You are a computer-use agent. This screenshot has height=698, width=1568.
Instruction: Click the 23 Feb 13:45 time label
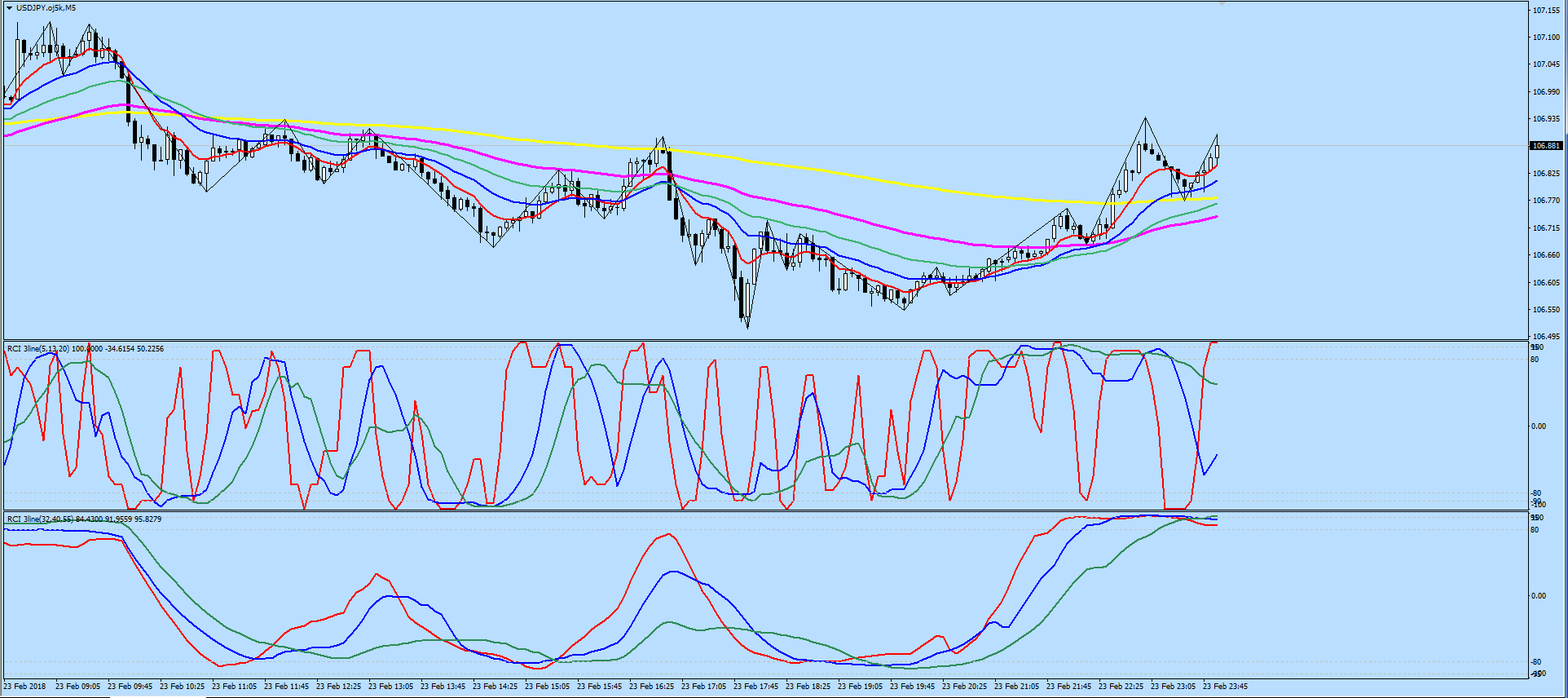coord(443,687)
